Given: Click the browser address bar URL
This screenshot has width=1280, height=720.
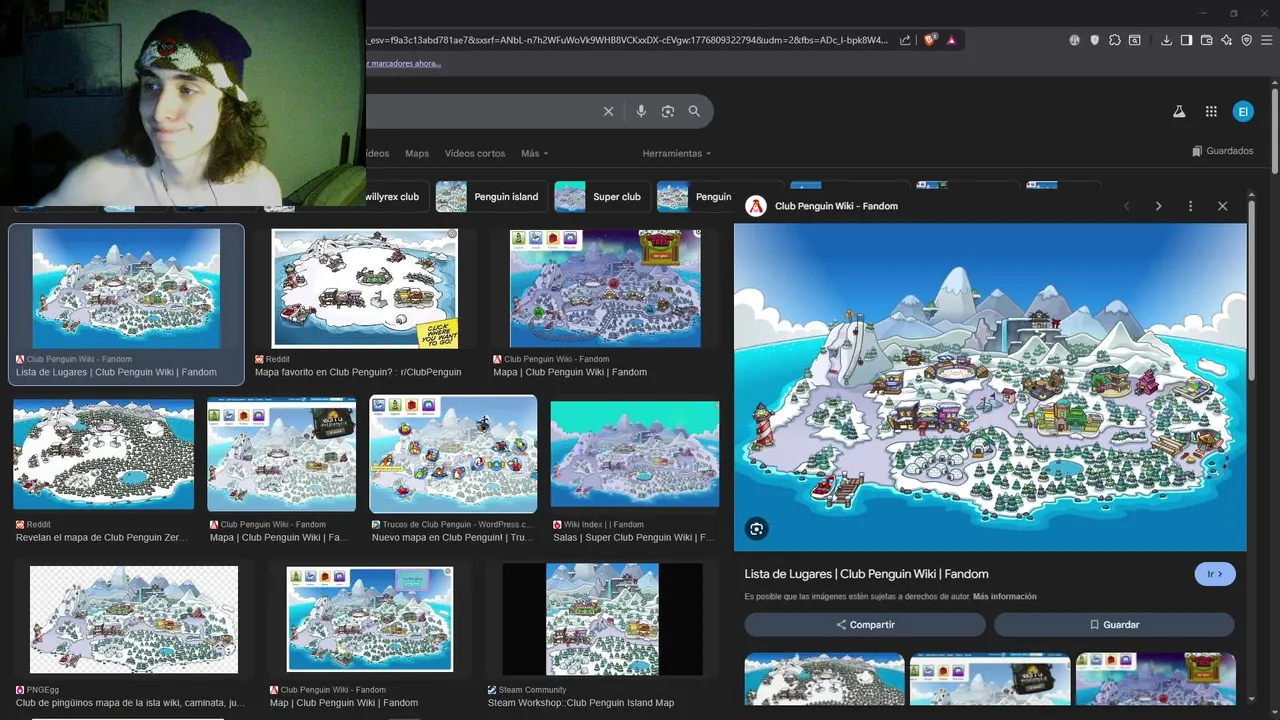Looking at the screenshot, I should [x=627, y=40].
